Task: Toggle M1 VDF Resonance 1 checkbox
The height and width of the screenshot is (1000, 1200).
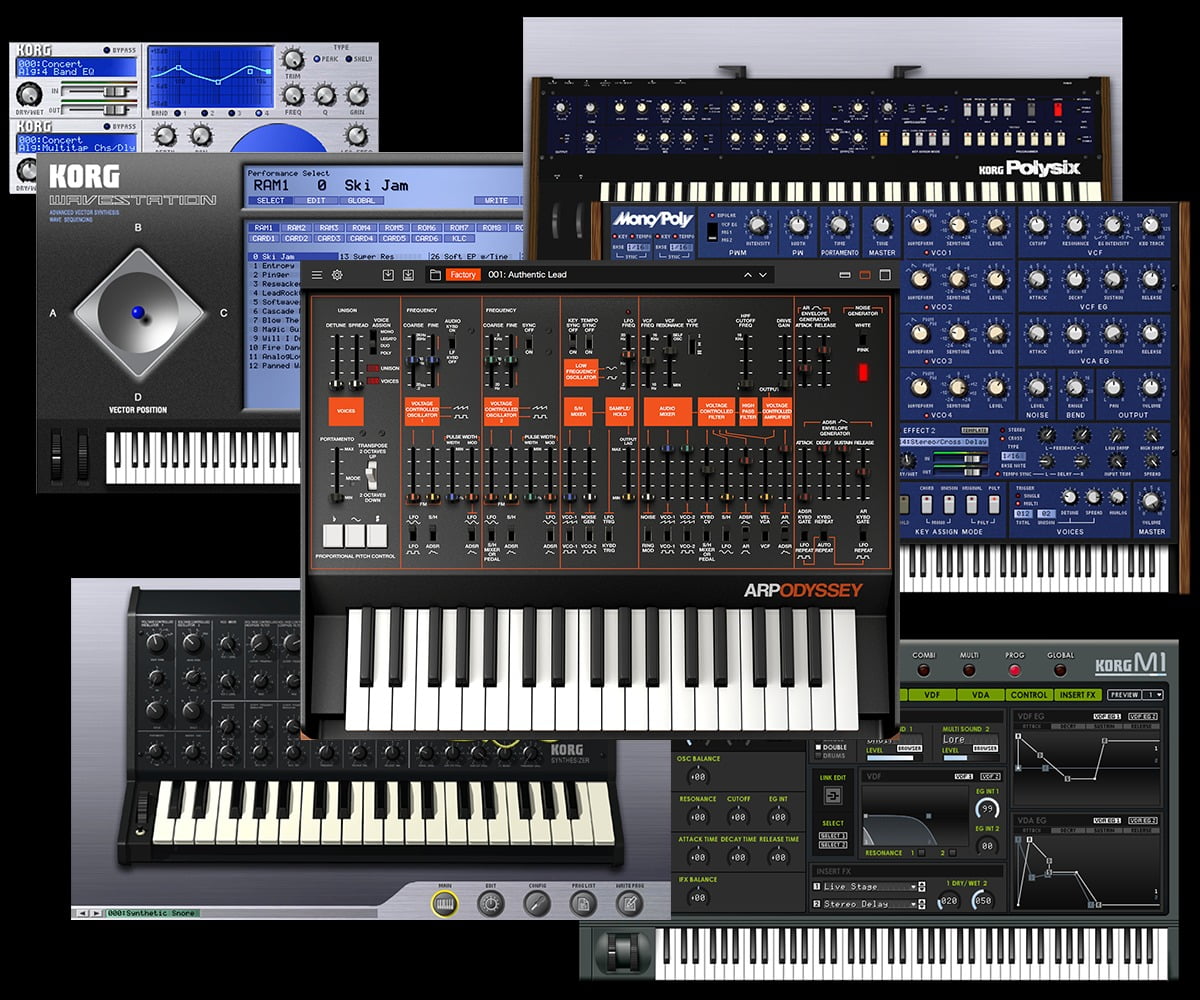Action: tap(921, 853)
